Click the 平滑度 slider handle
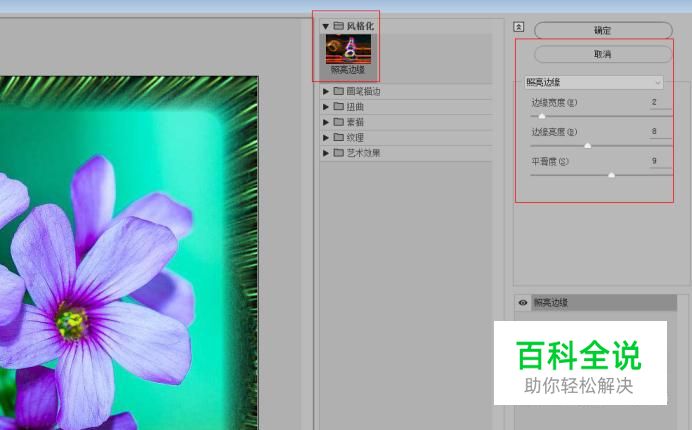This screenshot has height=430, width=692. (611, 175)
